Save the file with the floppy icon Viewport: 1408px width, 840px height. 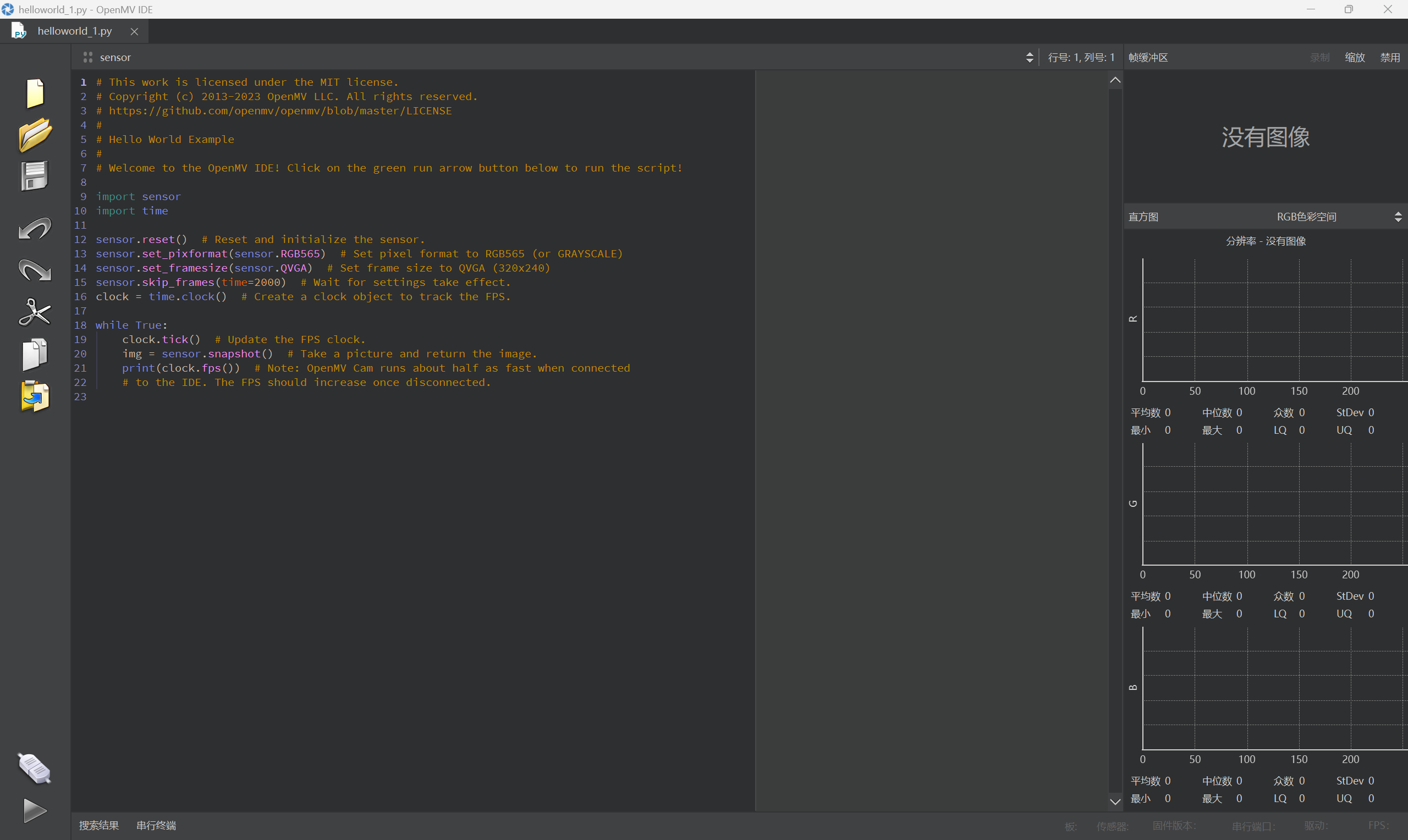point(35,176)
